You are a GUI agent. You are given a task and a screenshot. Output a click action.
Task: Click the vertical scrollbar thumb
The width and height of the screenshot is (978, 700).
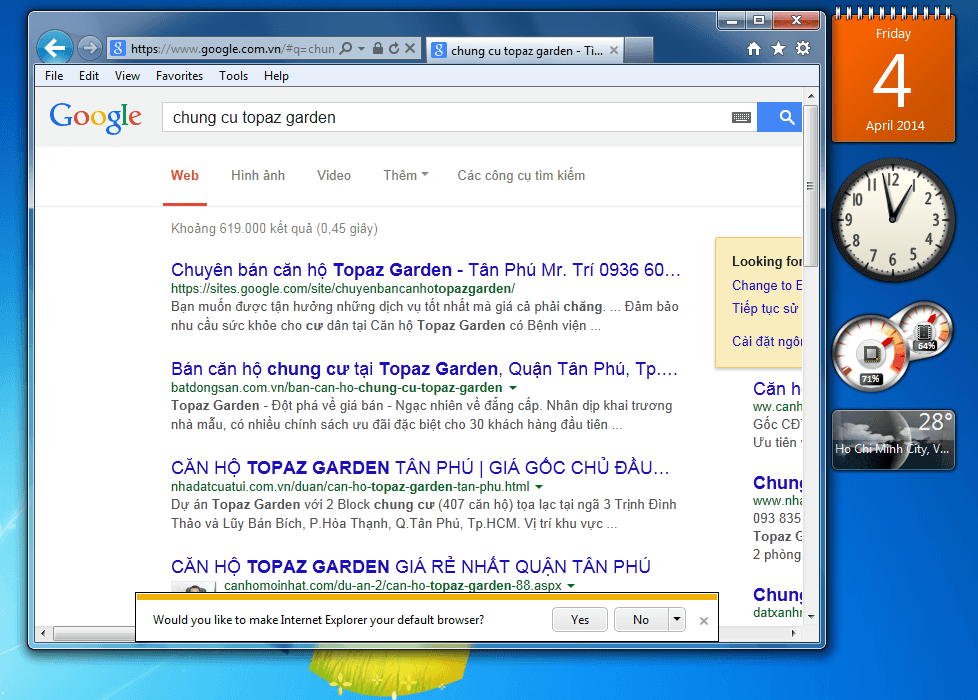click(x=811, y=186)
